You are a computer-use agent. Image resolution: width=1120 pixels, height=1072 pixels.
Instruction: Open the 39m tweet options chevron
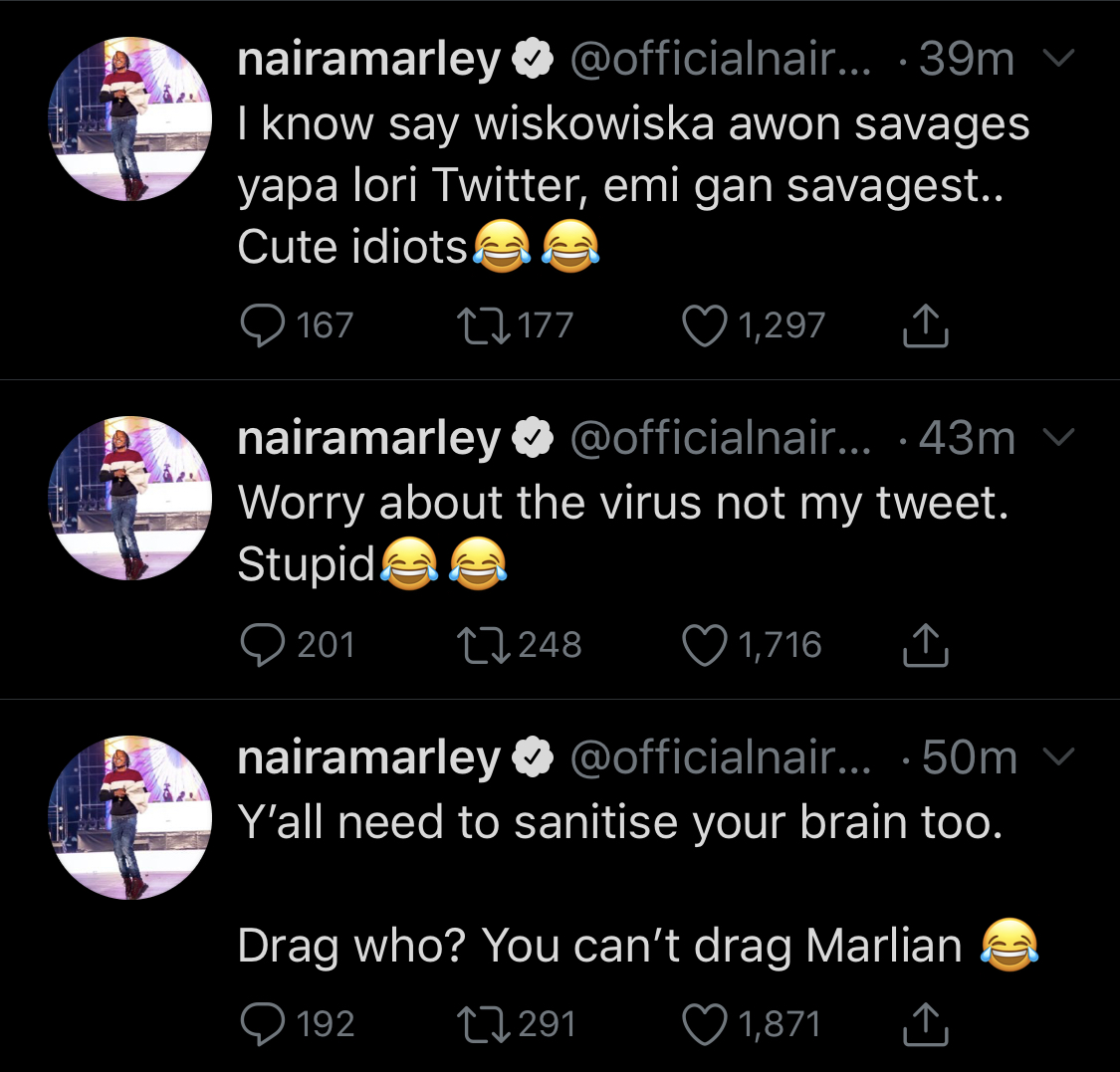click(1058, 57)
